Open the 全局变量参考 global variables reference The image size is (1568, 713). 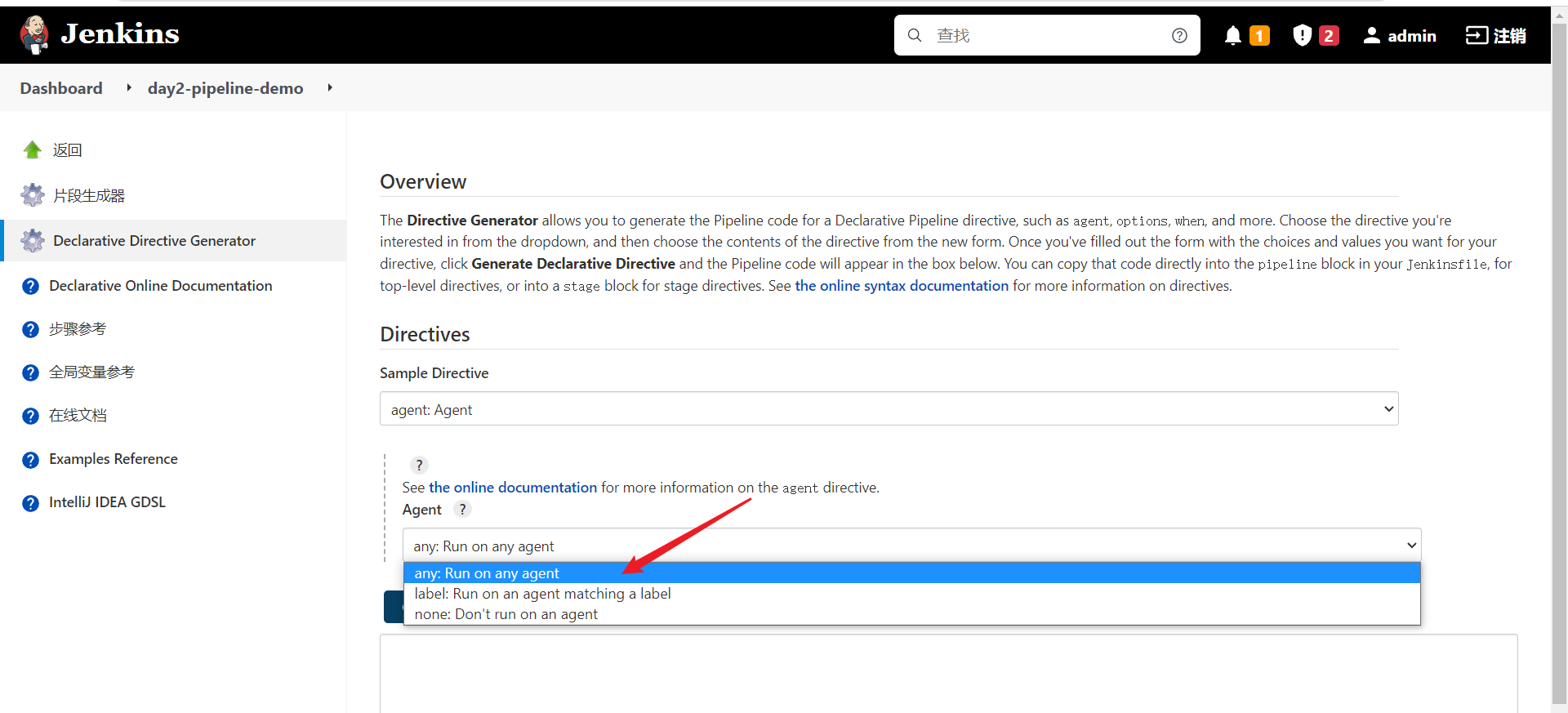pyautogui.click(x=91, y=372)
